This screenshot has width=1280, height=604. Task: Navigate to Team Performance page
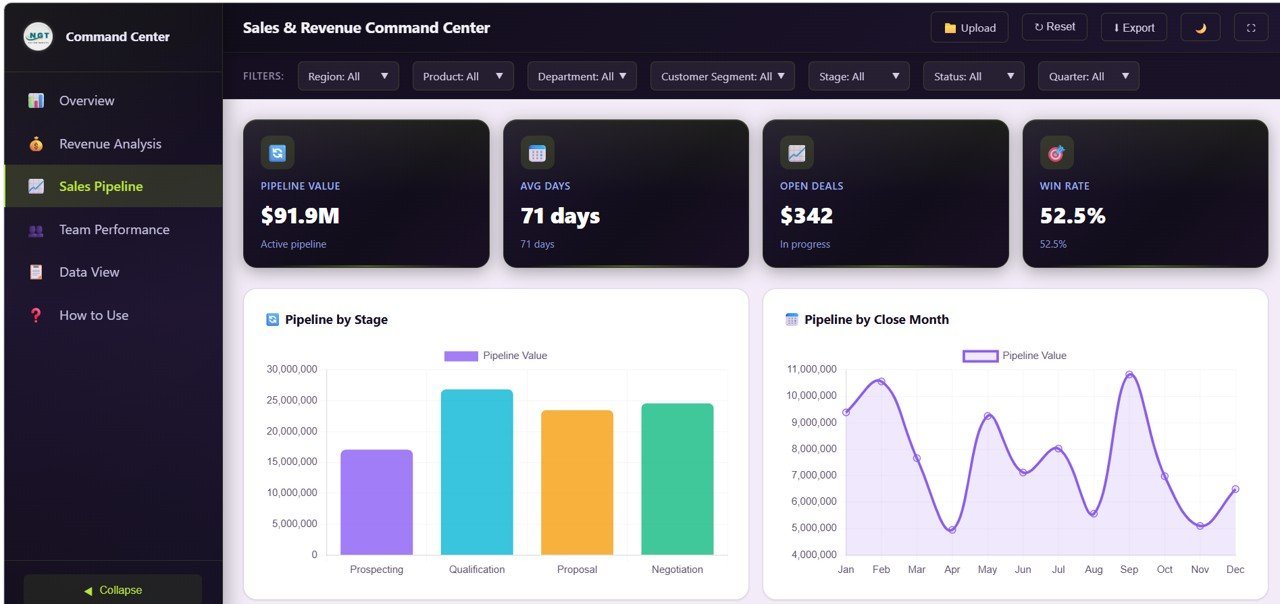point(114,229)
